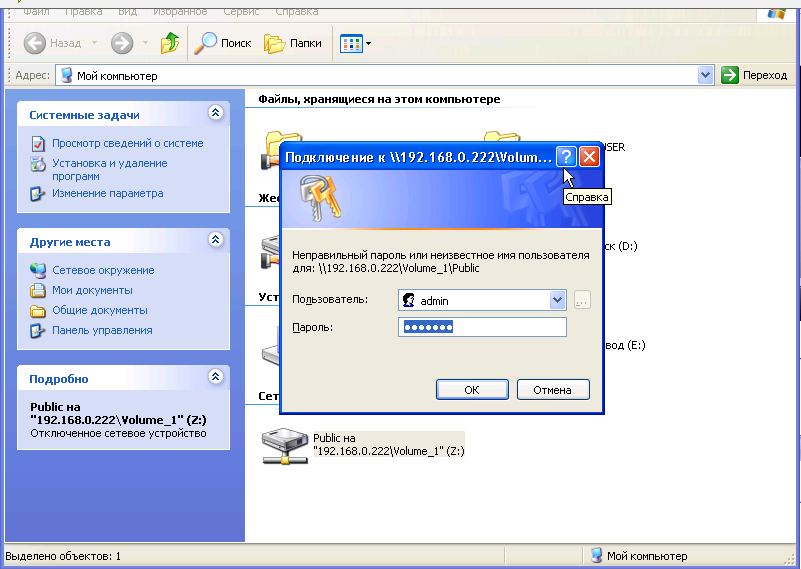
Task: Go up one folder level
Action: [x=170, y=43]
